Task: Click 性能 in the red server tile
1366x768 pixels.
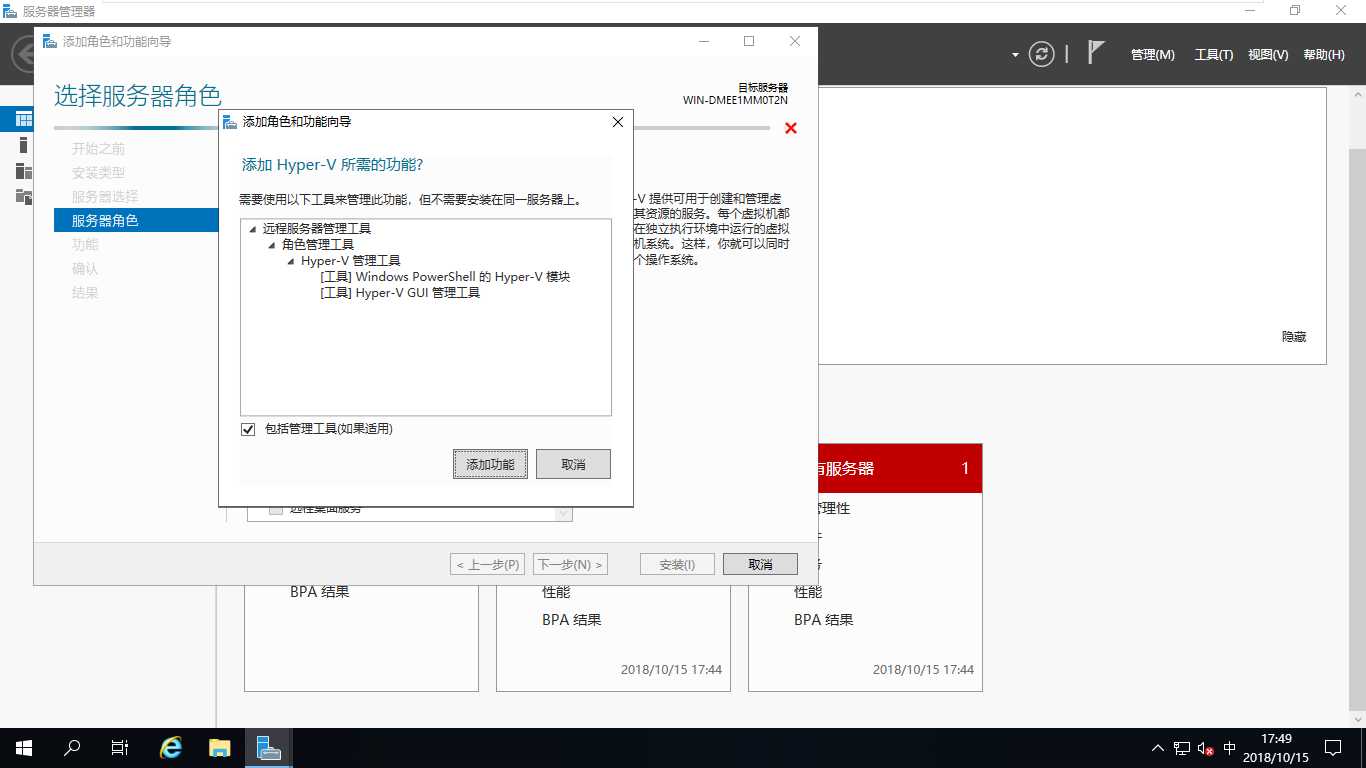Action: [x=808, y=592]
